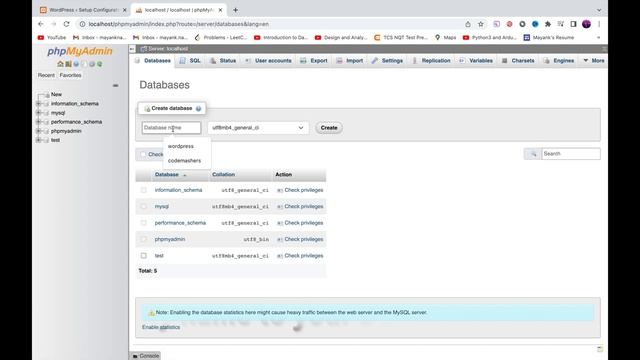
Task: Open Chrome profile avatar
Action: (586, 24)
